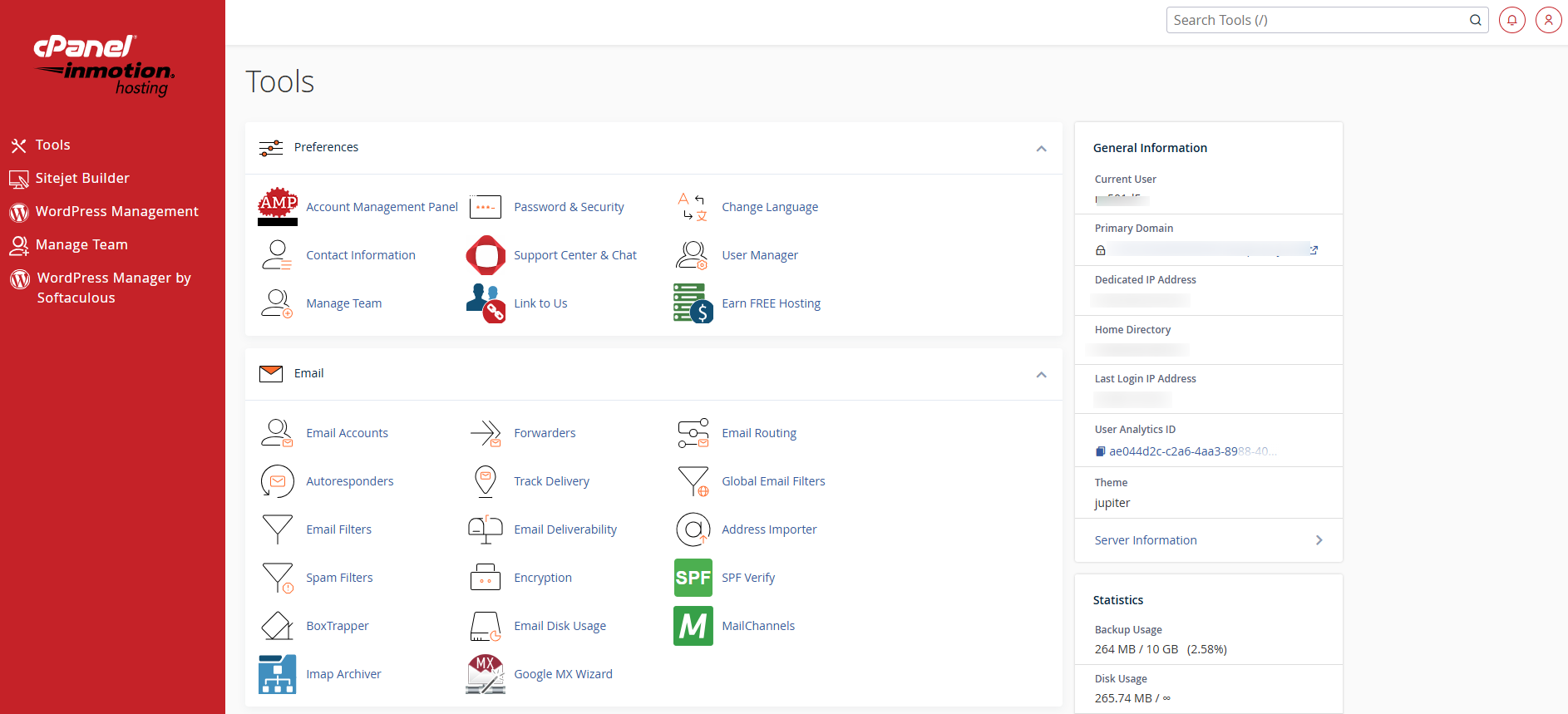Click the Imap Archiver icon
Image resolution: width=1568 pixels, height=714 pixels.
click(x=278, y=674)
